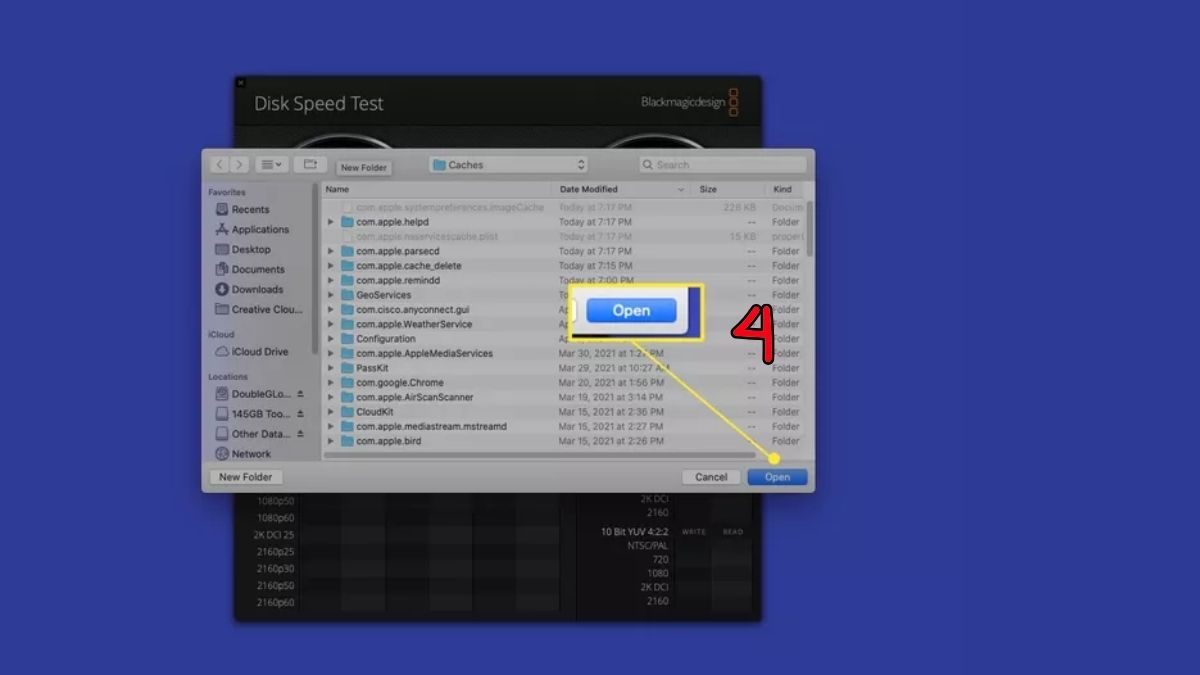Select the DoubleGlo... volume in Locations
This screenshot has height=675, width=1200.
[254, 394]
